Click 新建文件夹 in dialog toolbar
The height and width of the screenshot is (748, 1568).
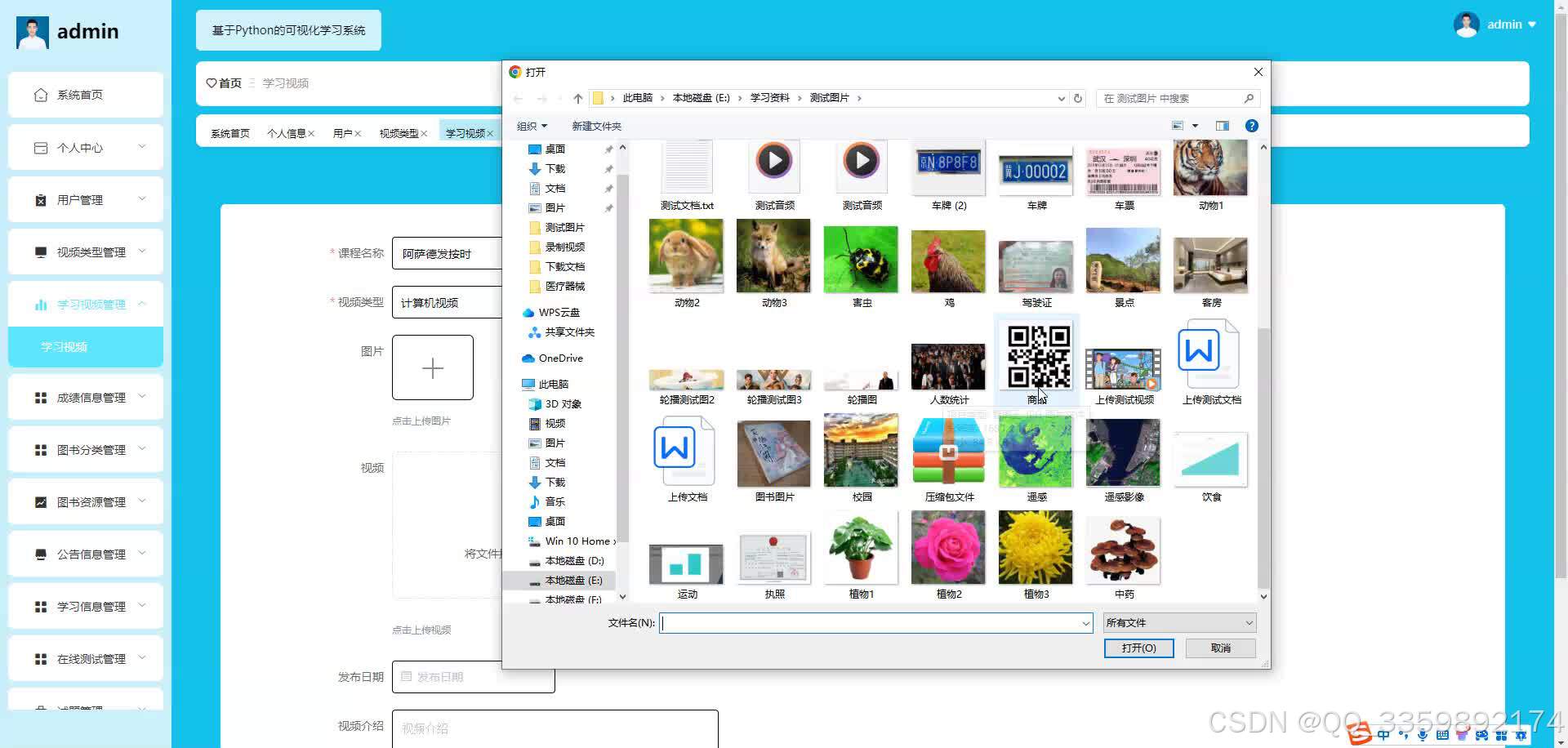coord(596,127)
